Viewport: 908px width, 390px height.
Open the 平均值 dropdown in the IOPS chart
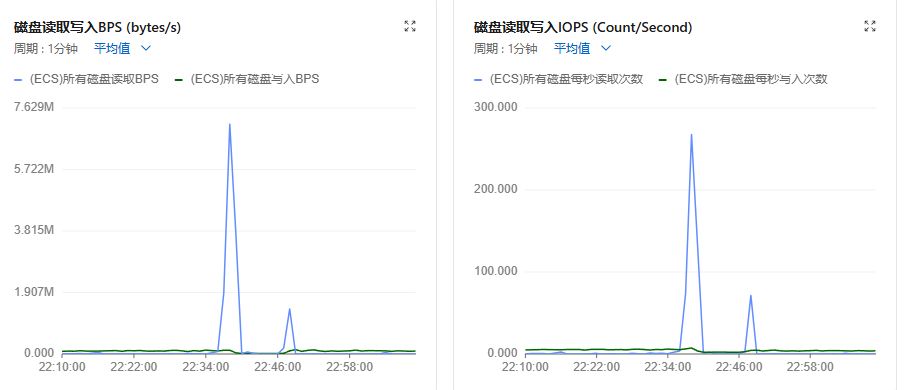[x=582, y=49]
